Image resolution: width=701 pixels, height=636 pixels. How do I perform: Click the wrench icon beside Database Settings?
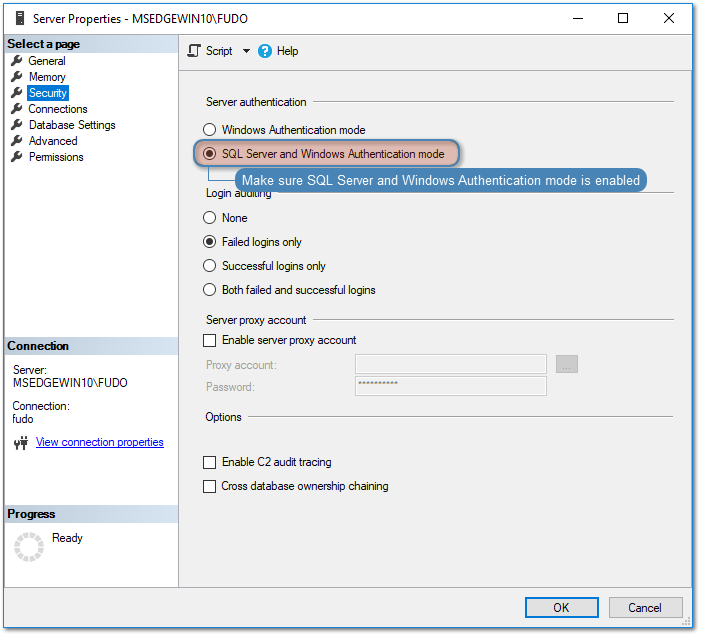17,125
